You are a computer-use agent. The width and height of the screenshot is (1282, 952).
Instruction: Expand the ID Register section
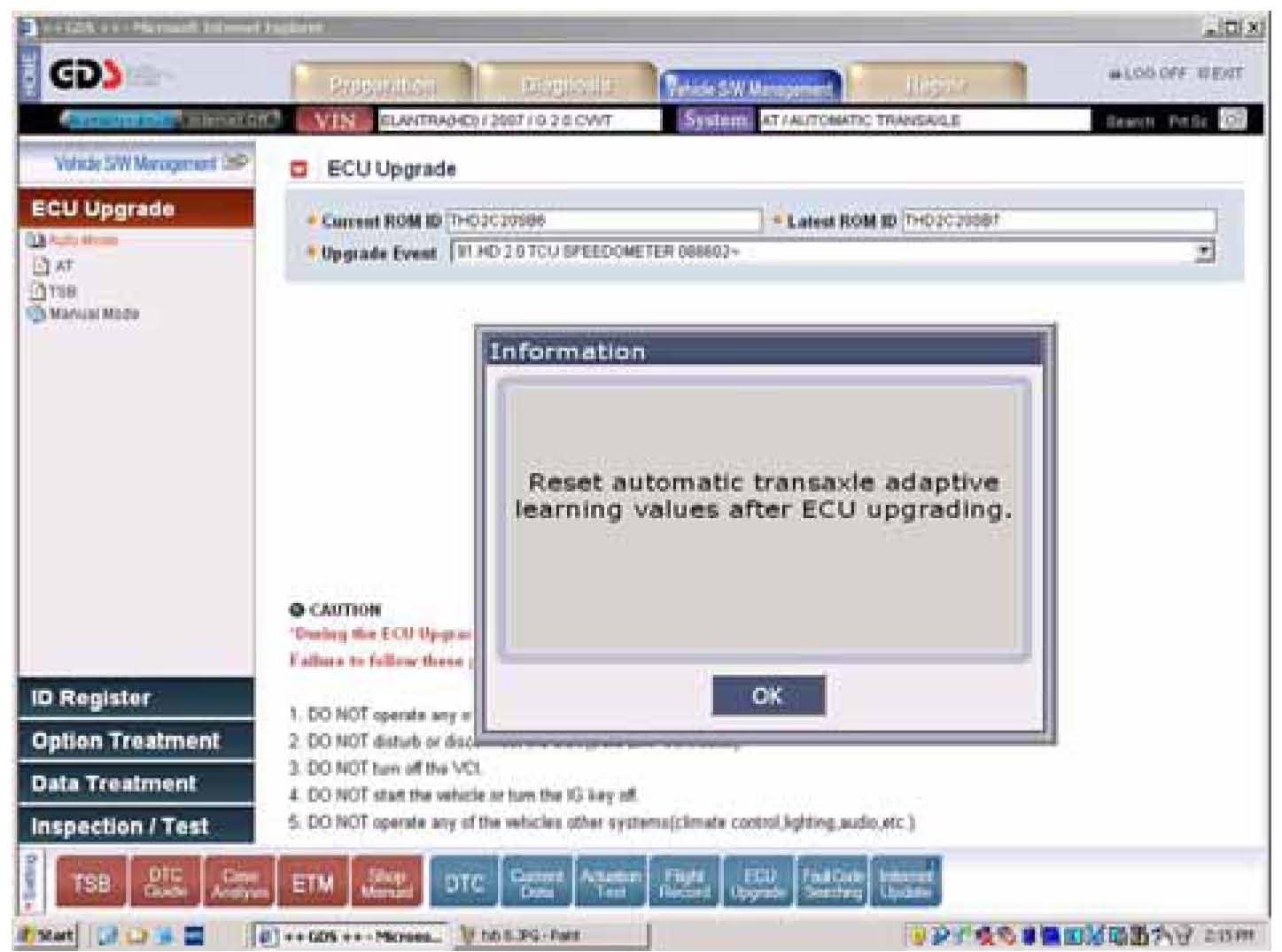click(x=136, y=698)
